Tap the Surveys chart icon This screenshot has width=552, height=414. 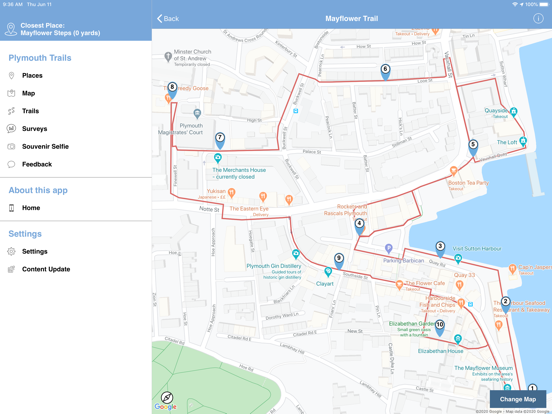[11, 128]
